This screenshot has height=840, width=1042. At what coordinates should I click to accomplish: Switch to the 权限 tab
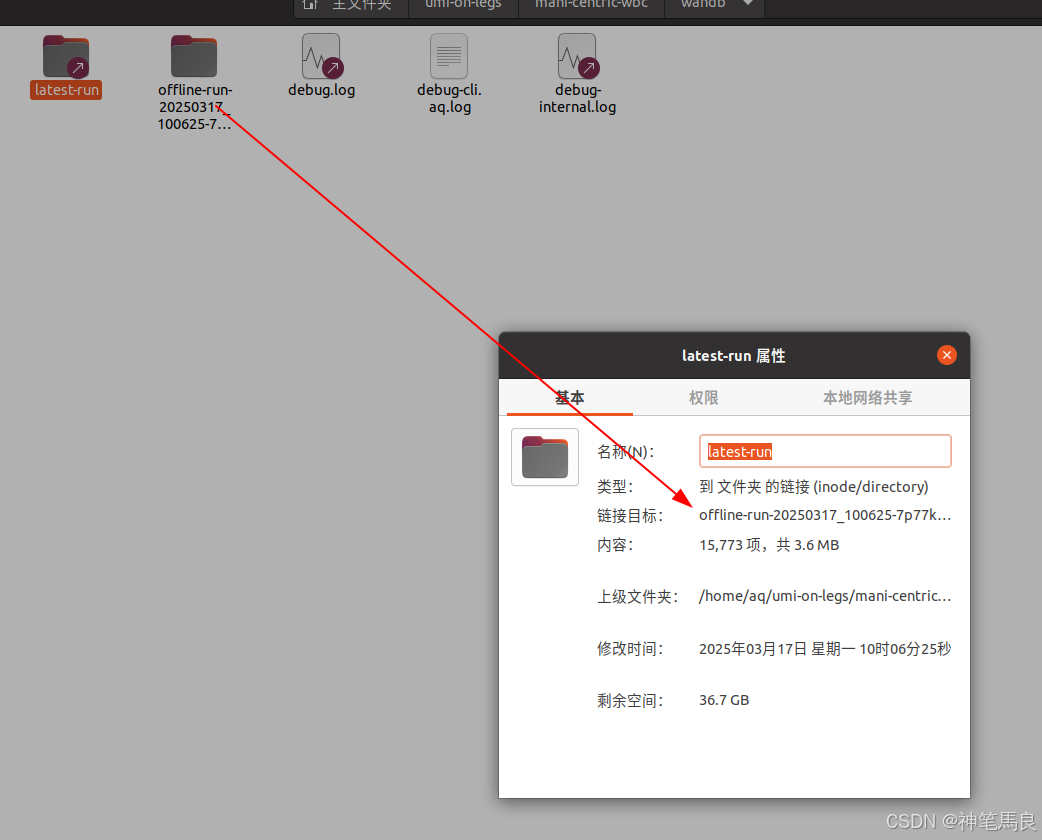pos(703,397)
